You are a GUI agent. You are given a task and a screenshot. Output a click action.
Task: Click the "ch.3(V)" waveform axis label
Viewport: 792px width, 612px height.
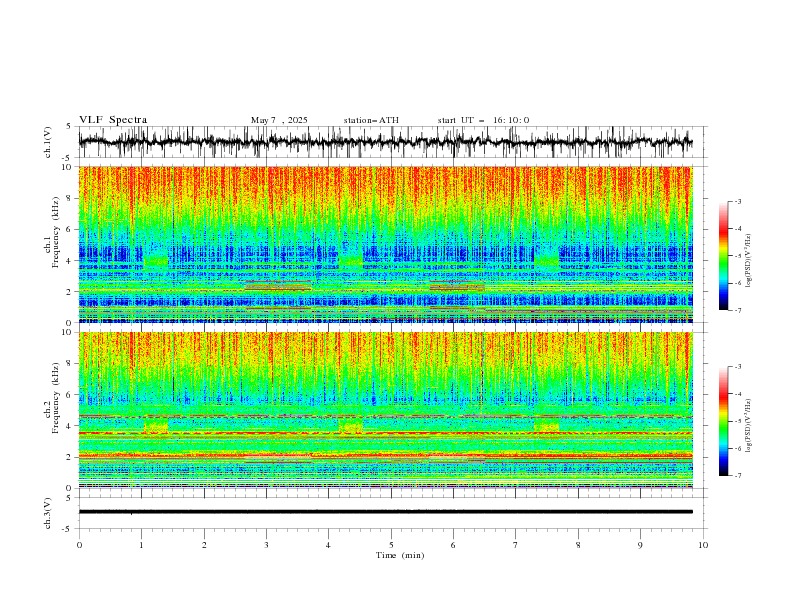48,513
